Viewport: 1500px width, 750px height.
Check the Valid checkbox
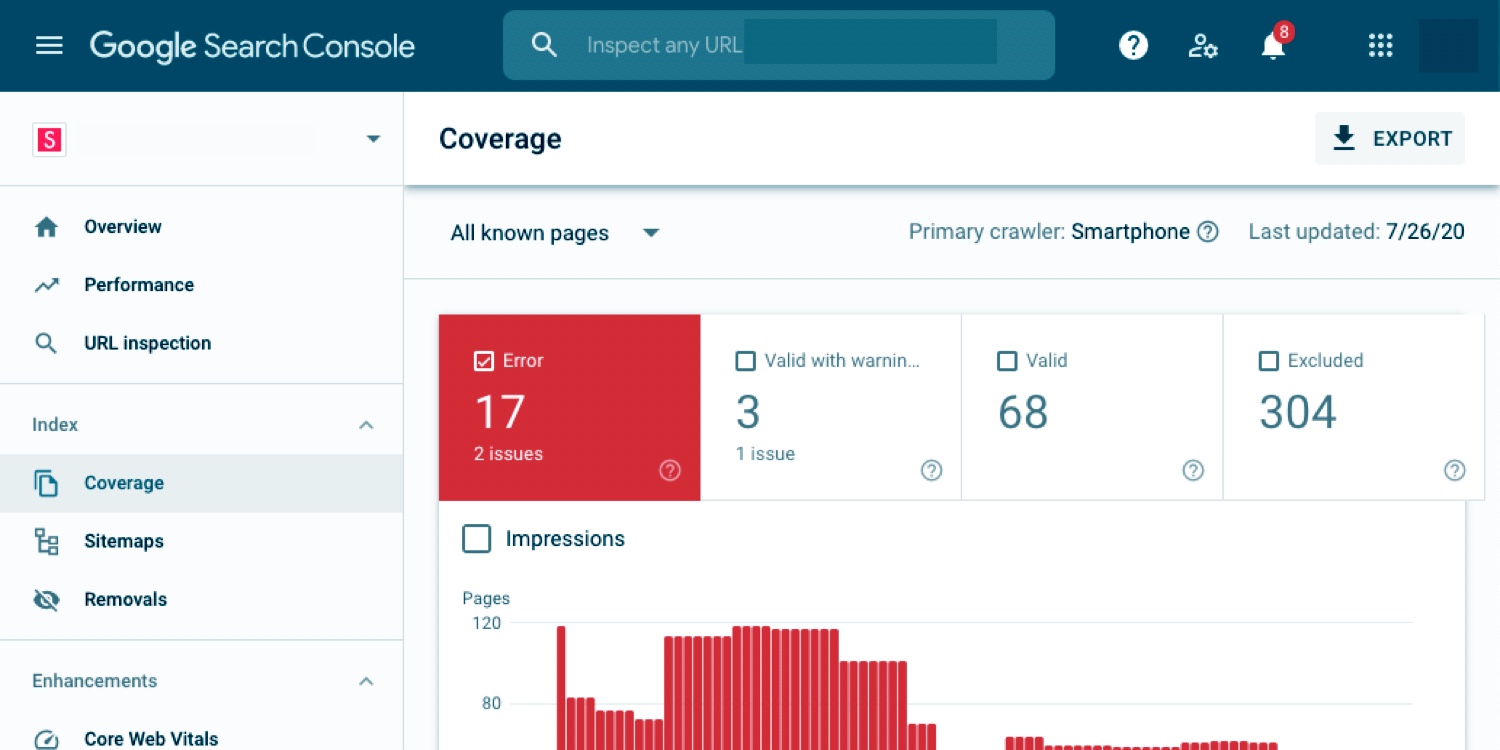point(1007,361)
